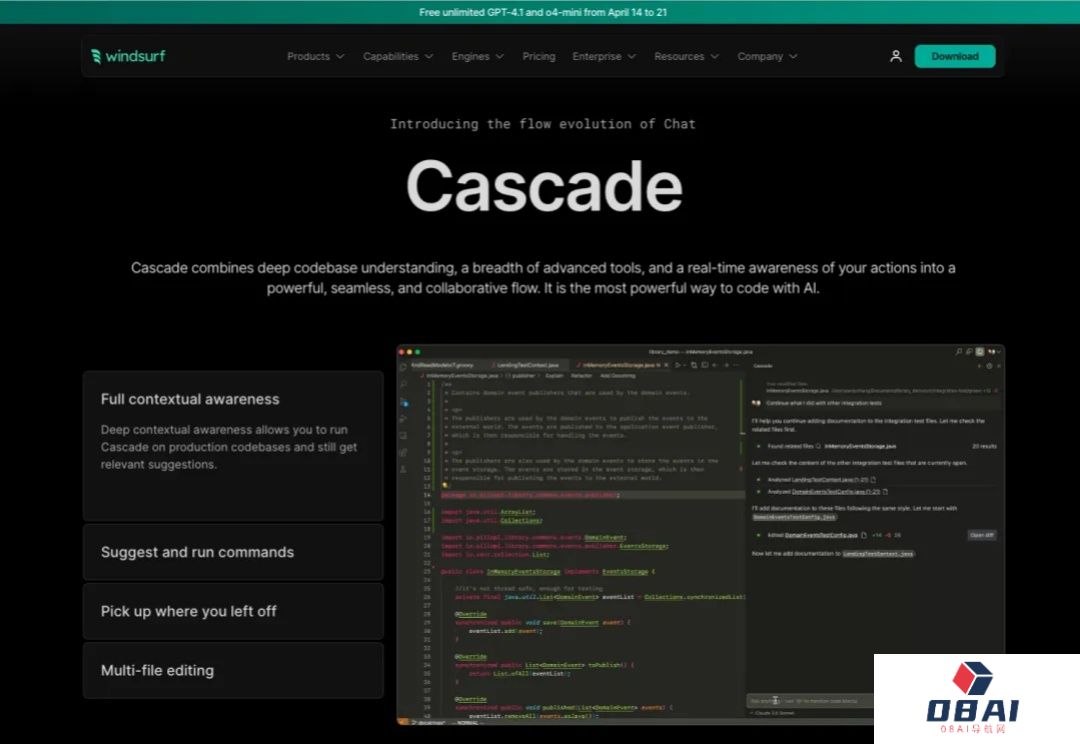
Task: Open InMemoryEventsStorage.java link in Found related files
Action: coord(860,446)
